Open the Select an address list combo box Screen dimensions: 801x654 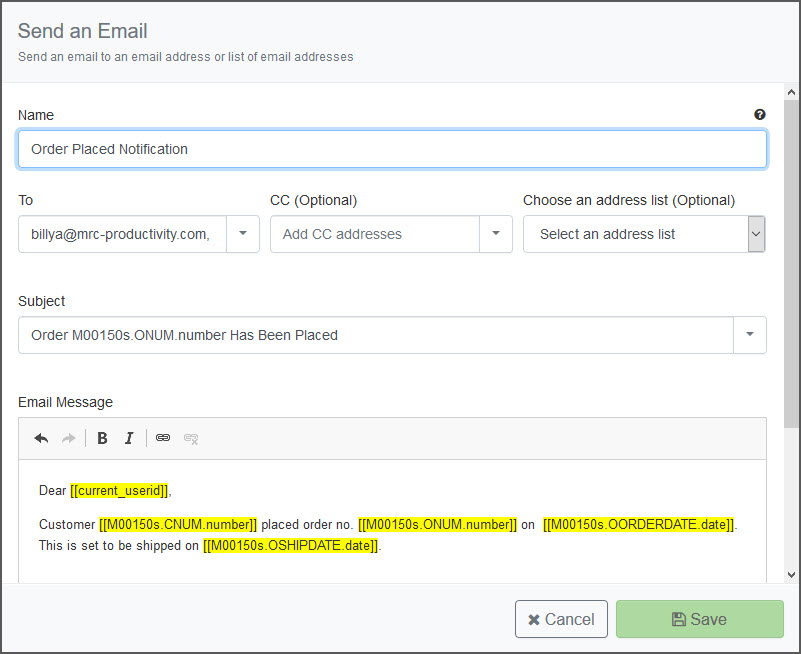click(644, 234)
